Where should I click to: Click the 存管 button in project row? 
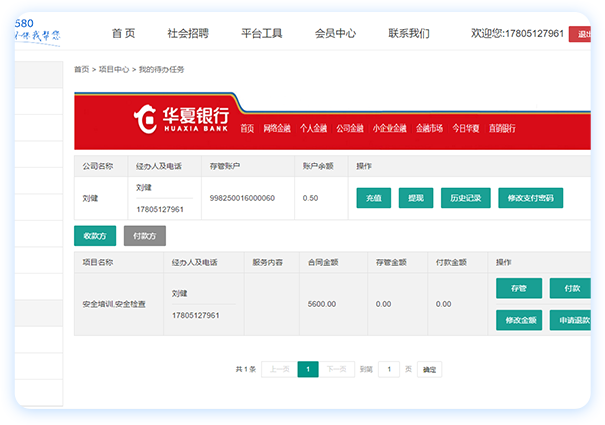pyautogui.click(x=518, y=288)
